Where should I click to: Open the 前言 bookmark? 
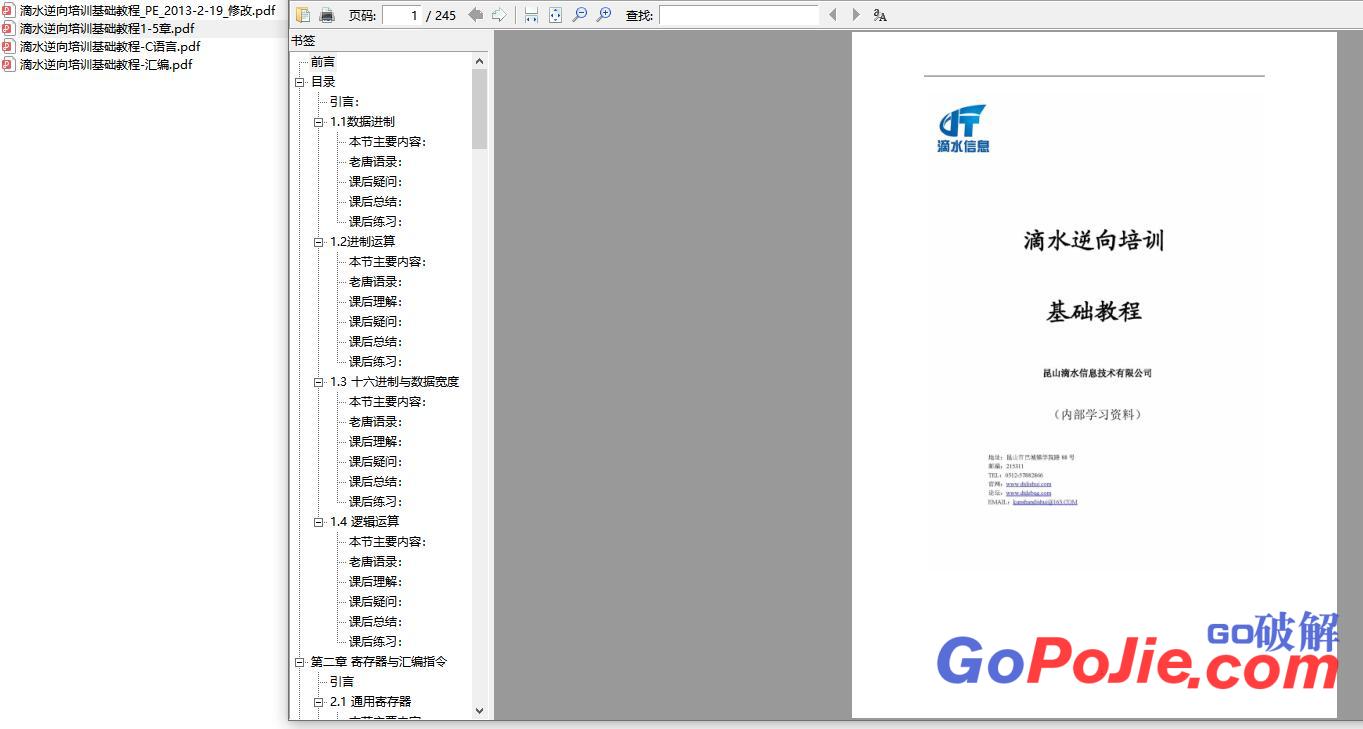[323, 62]
